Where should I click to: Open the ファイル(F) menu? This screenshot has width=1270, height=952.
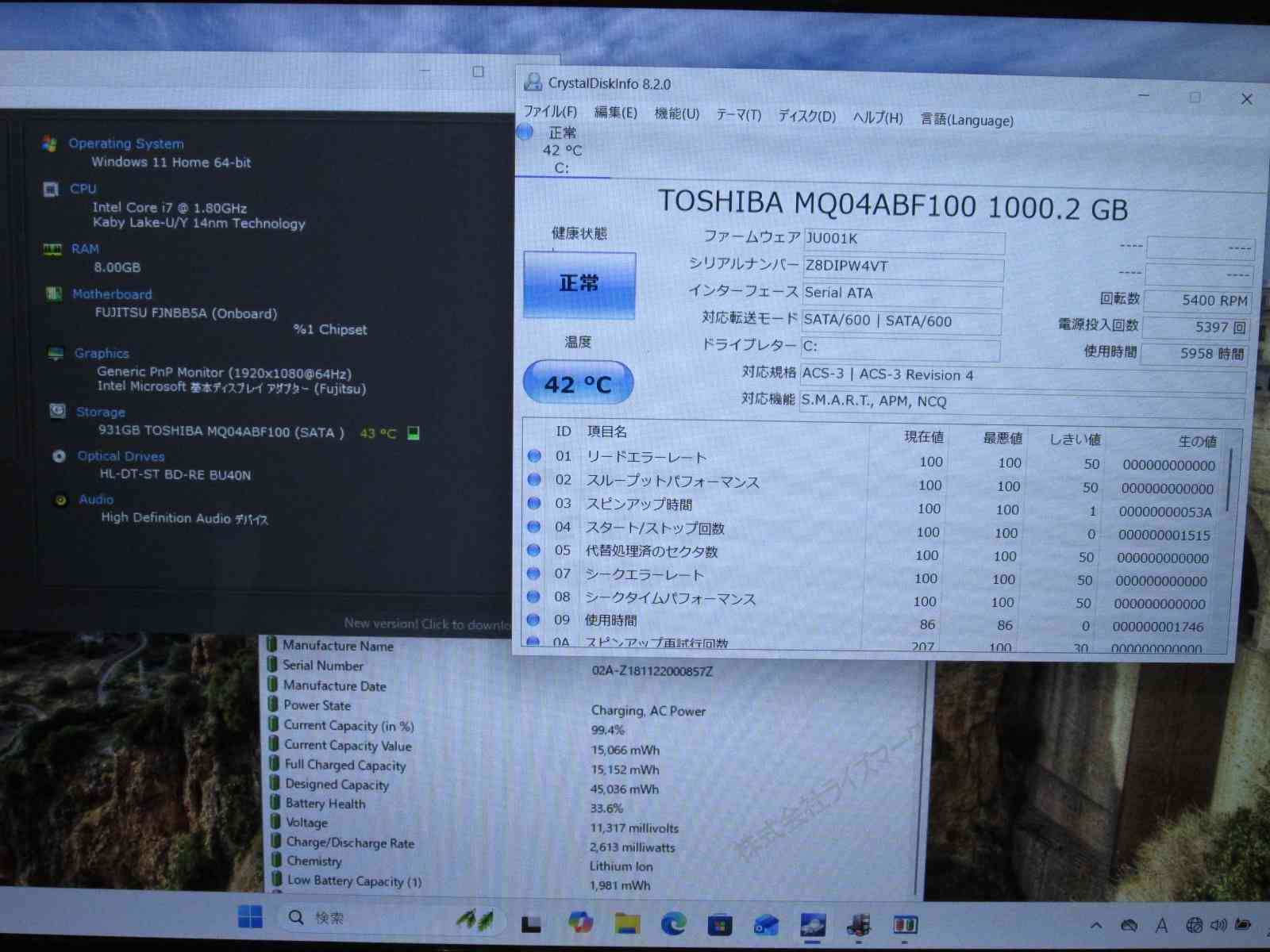click(x=550, y=112)
